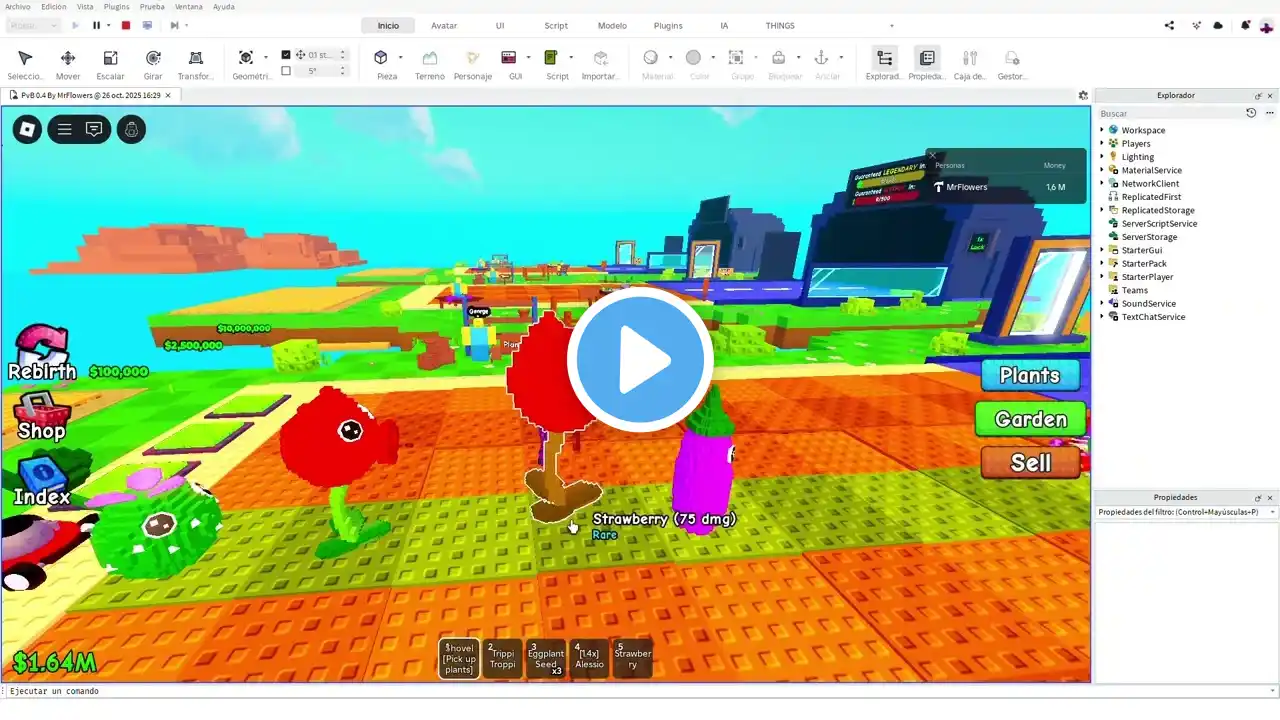Activate the Mover tool
The image size is (1280, 720).
point(68,64)
